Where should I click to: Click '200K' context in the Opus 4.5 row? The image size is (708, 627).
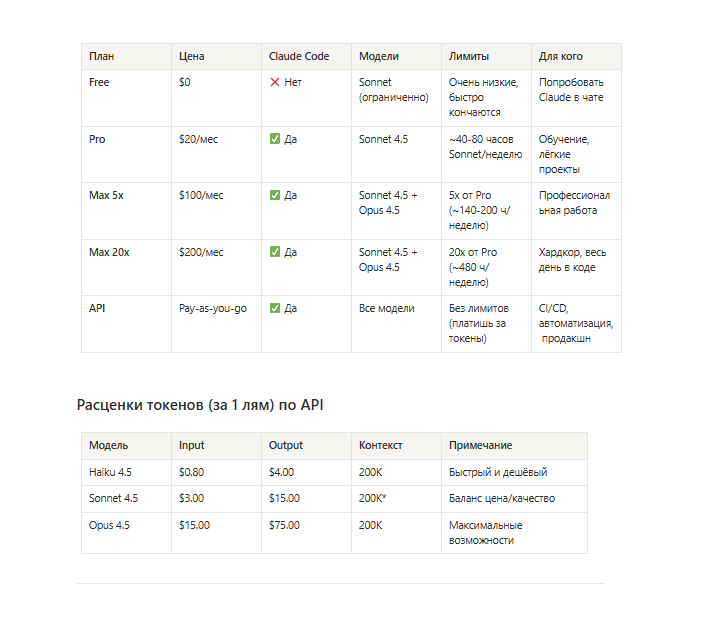click(x=371, y=525)
